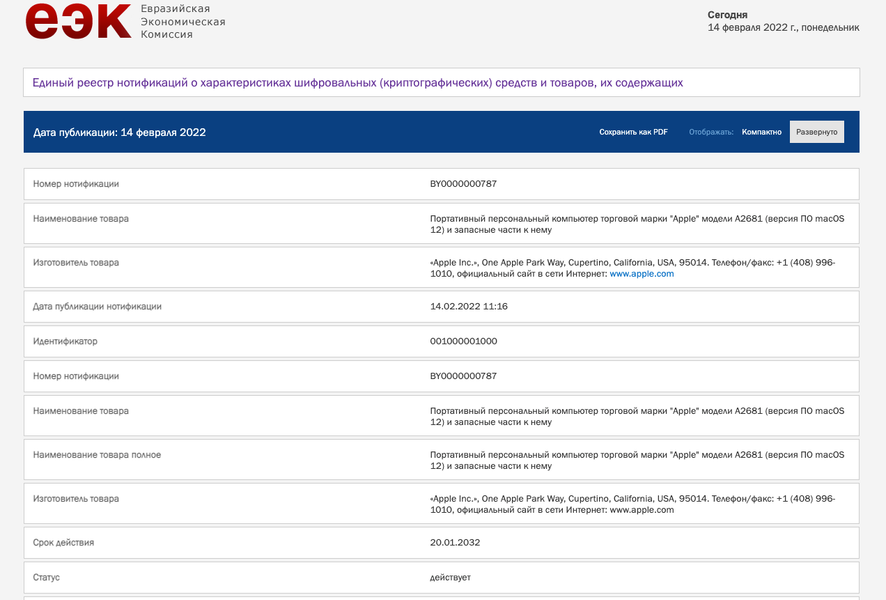The width and height of the screenshot is (886, 600).
Task: Select identifier value 001000001000
Action: tap(463, 341)
